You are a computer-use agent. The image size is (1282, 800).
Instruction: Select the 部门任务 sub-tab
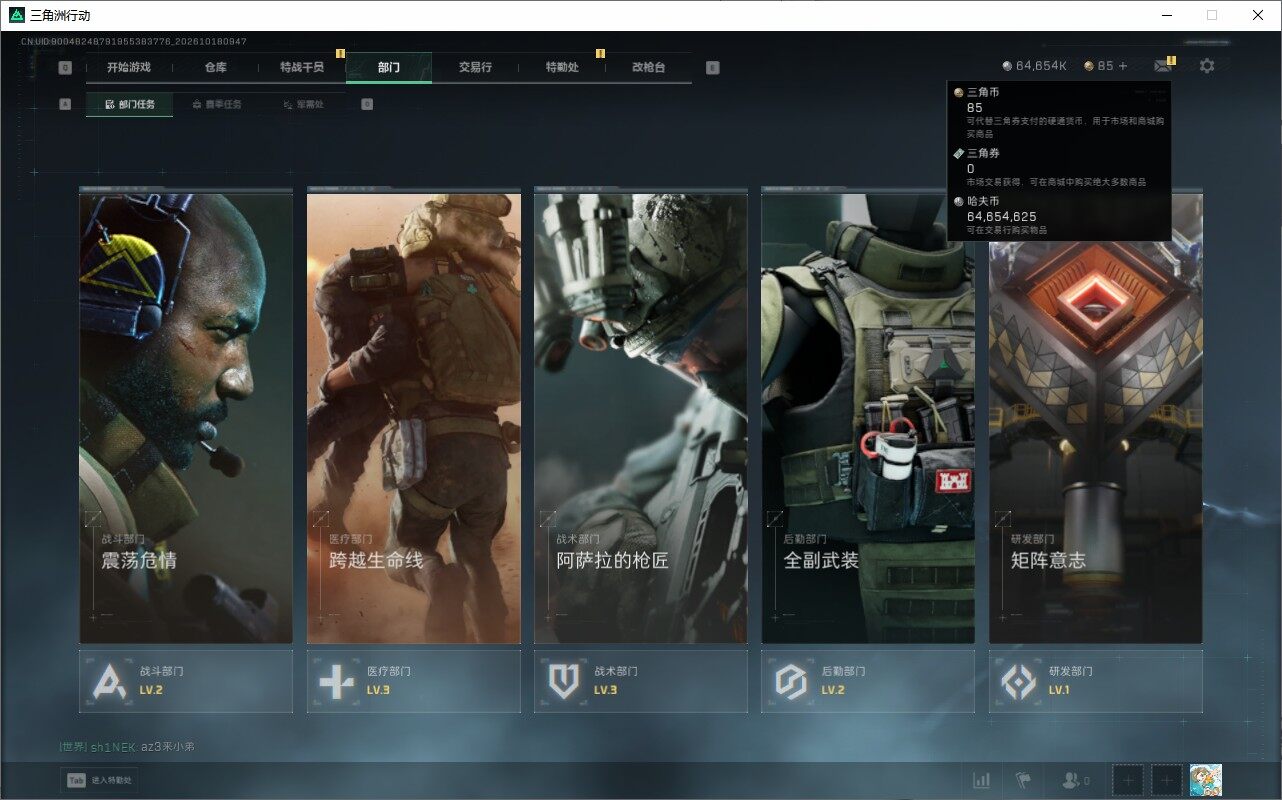(129, 104)
